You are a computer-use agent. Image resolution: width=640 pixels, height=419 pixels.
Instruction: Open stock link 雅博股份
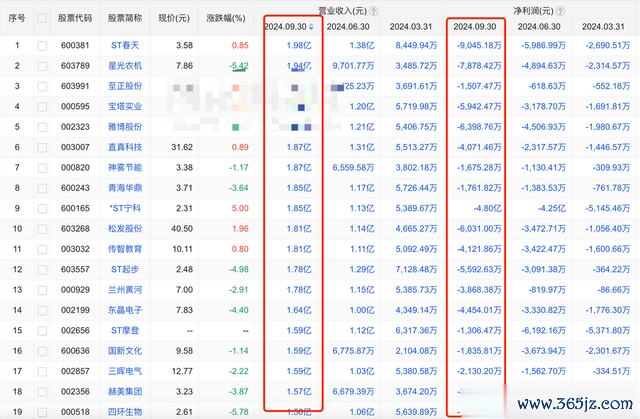(125, 127)
